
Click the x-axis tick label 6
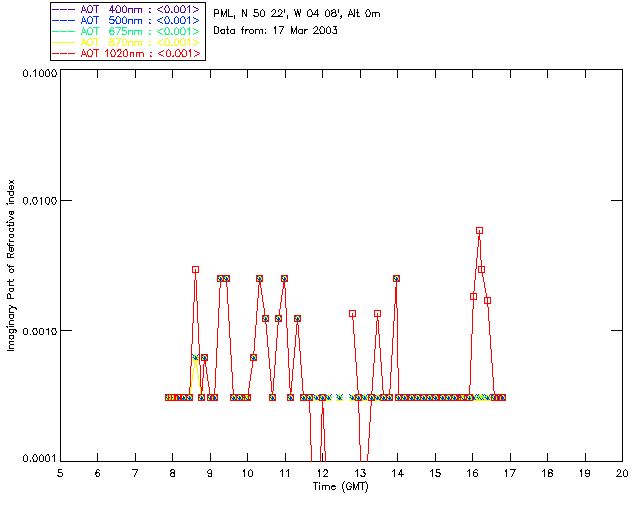(x=98, y=473)
